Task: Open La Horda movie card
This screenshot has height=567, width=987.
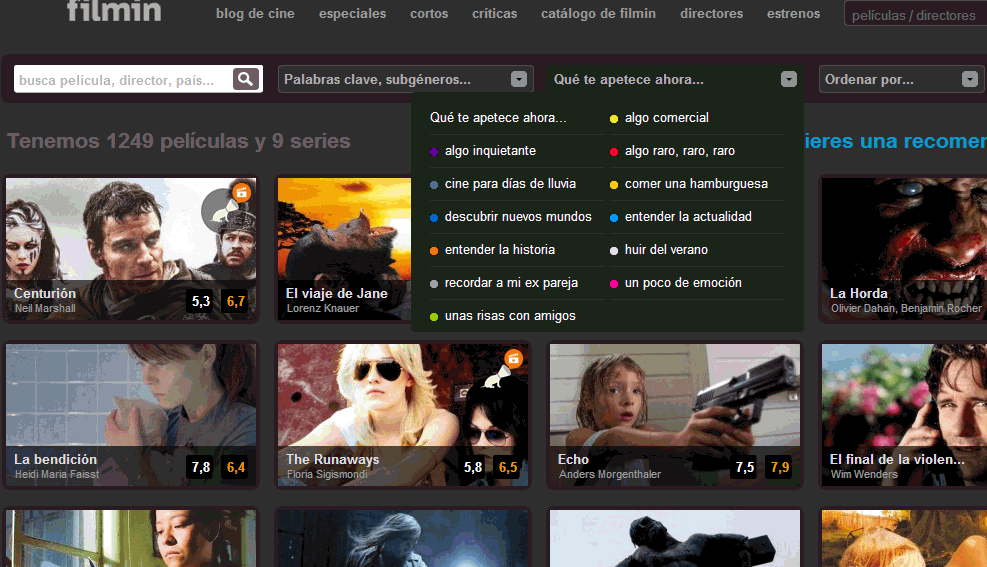Action: 904,249
